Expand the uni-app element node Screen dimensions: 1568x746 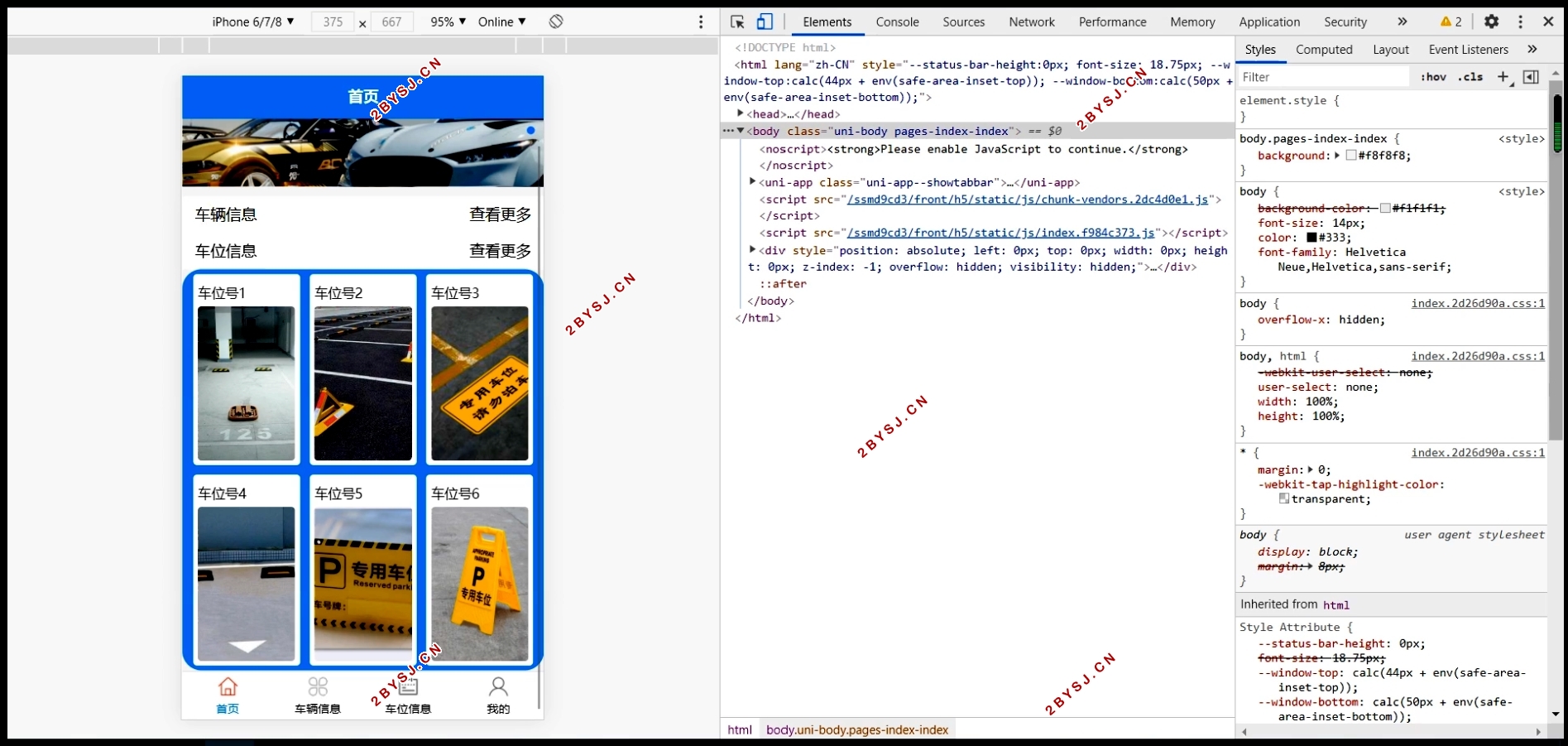click(x=753, y=181)
